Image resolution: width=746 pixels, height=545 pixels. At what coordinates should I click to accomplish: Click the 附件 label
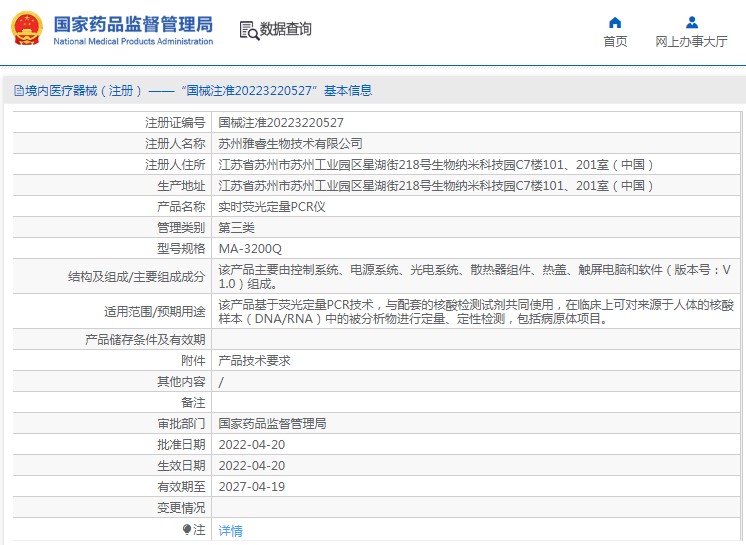(193, 361)
